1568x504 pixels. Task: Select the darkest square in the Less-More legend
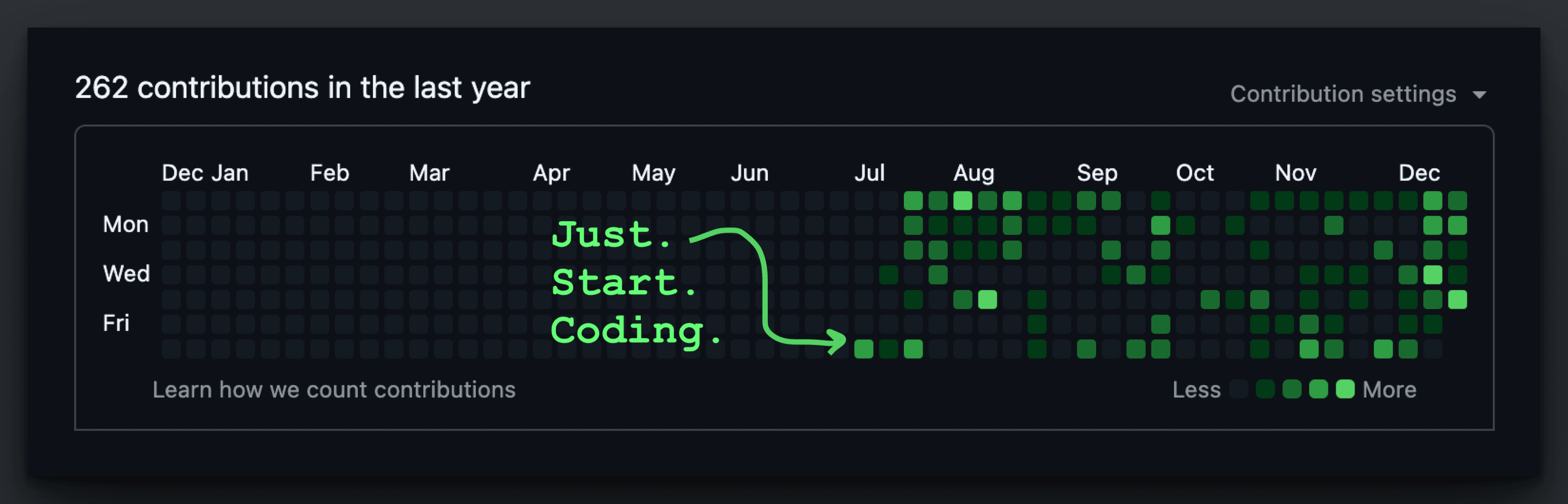point(1240,389)
